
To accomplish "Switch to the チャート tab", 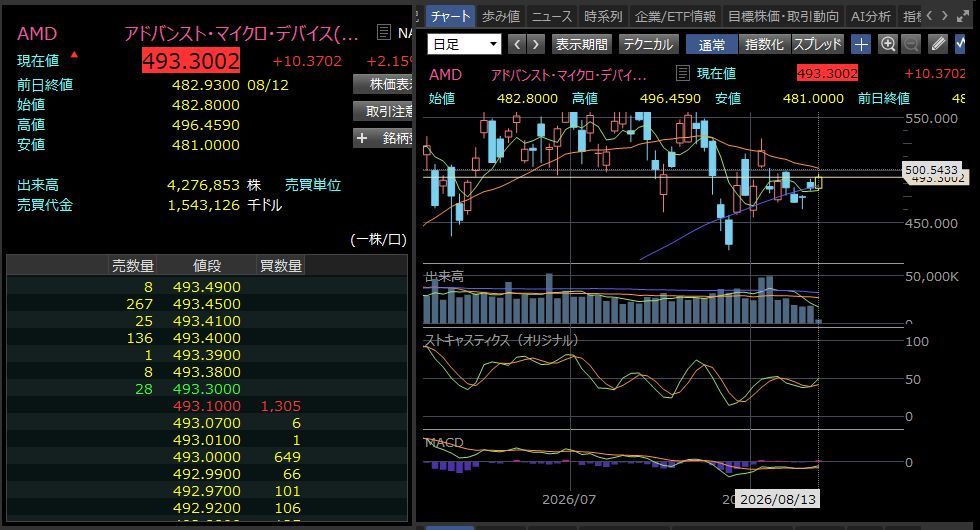I will point(451,16).
